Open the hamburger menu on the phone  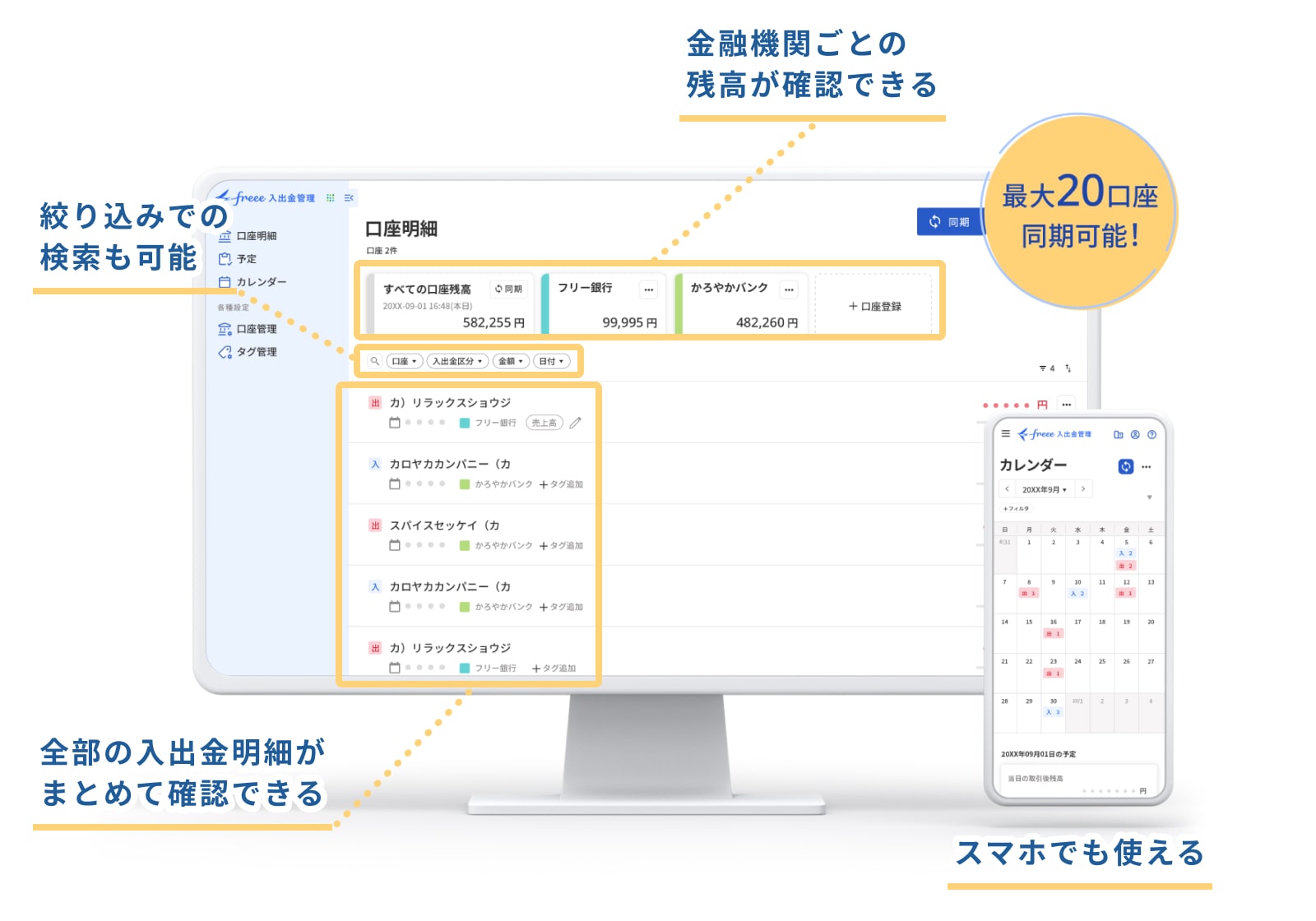coord(1005,433)
